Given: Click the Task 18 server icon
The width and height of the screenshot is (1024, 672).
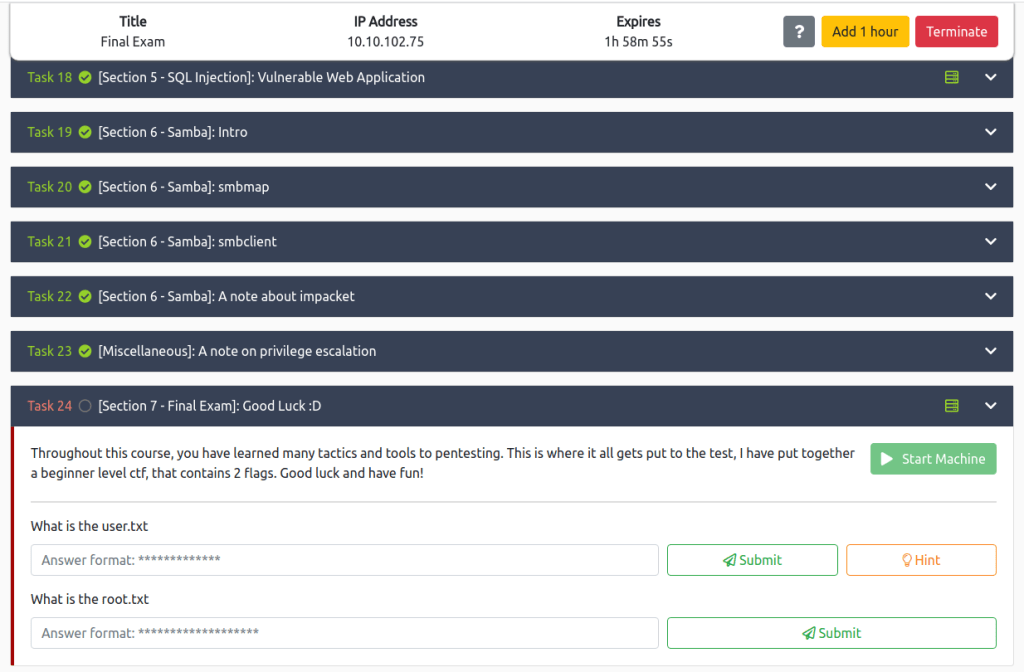Looking at the screenshot, I should point(952,77).
